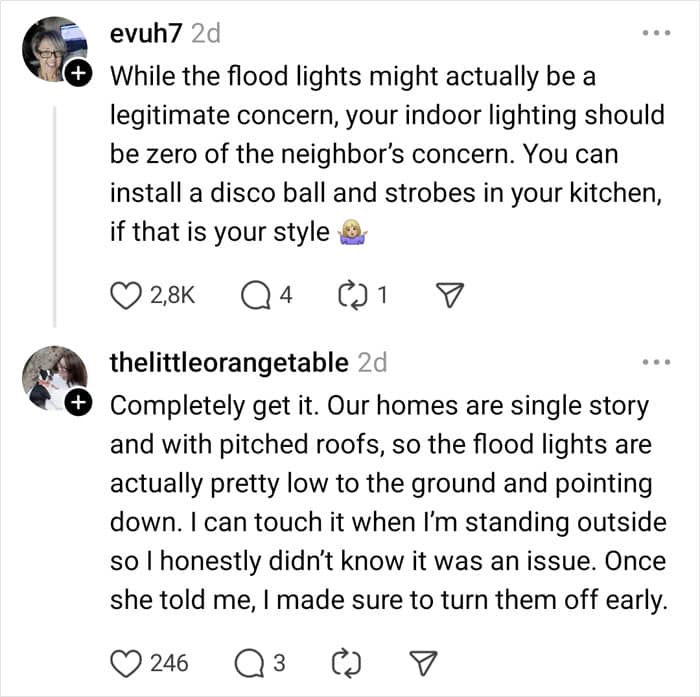Screen dimensions: 700x697
Task: Follow thelittleorangetable using the plus badge
Action: click(78, 402)
